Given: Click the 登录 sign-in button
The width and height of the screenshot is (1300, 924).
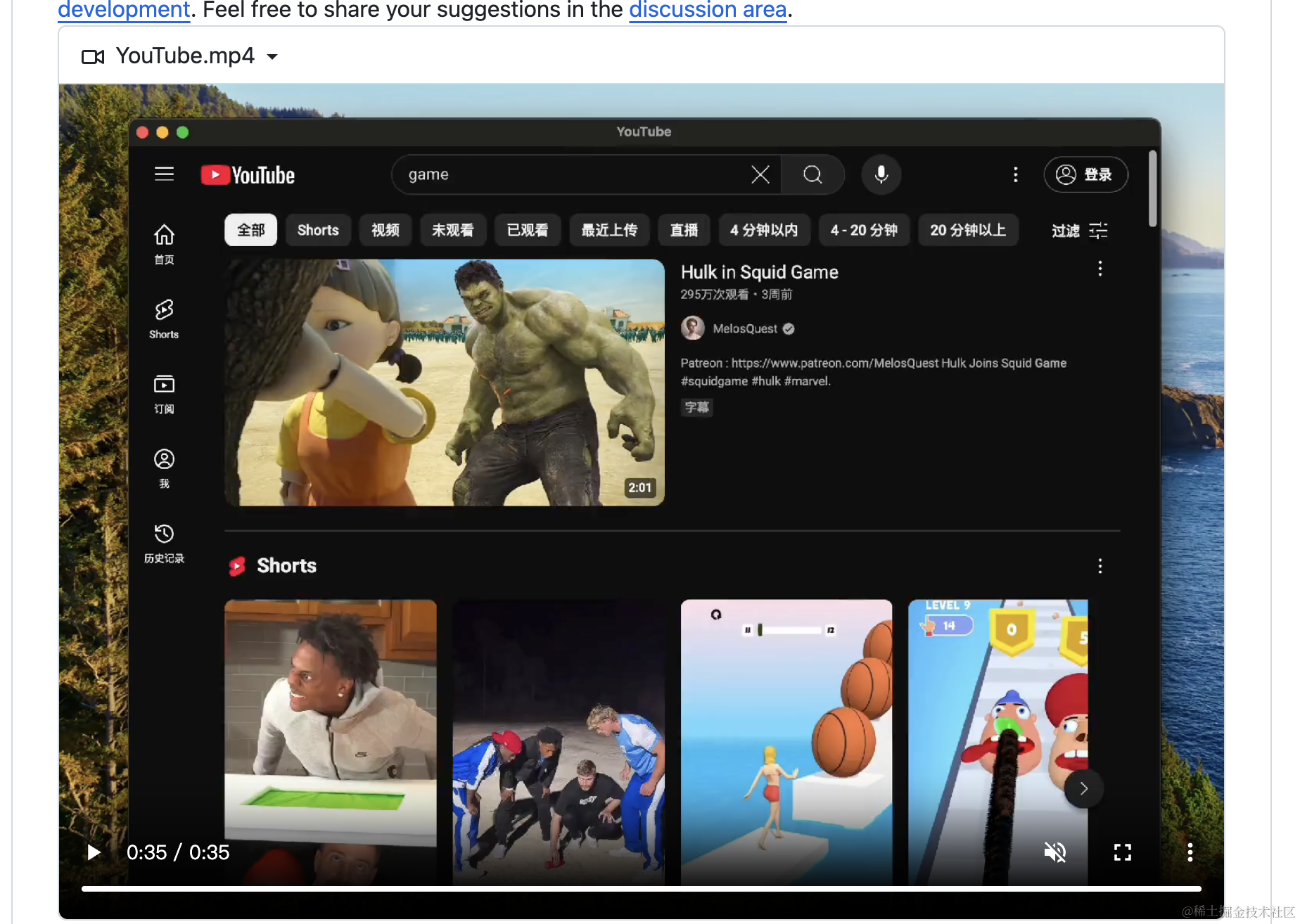Looking at the screenshot, I should [1085, 174].
